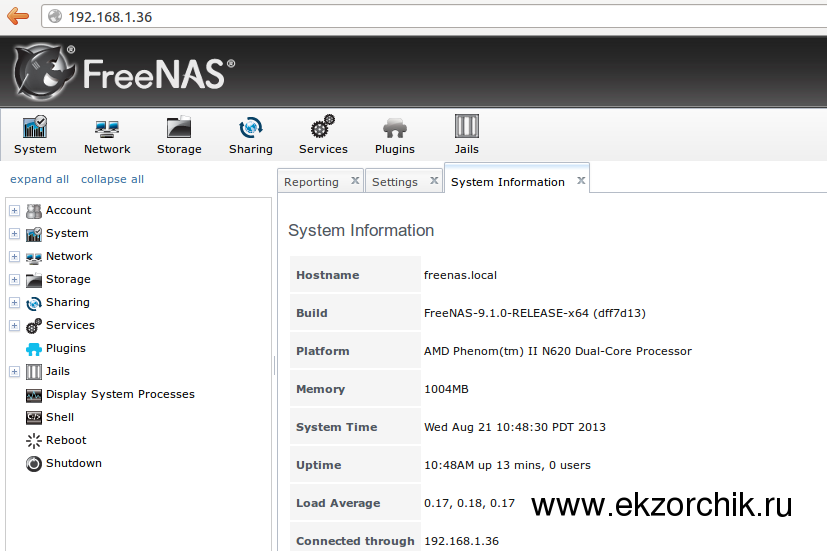Select Account label in tree
Screen dimensions: 827x551
pos(69,210)
